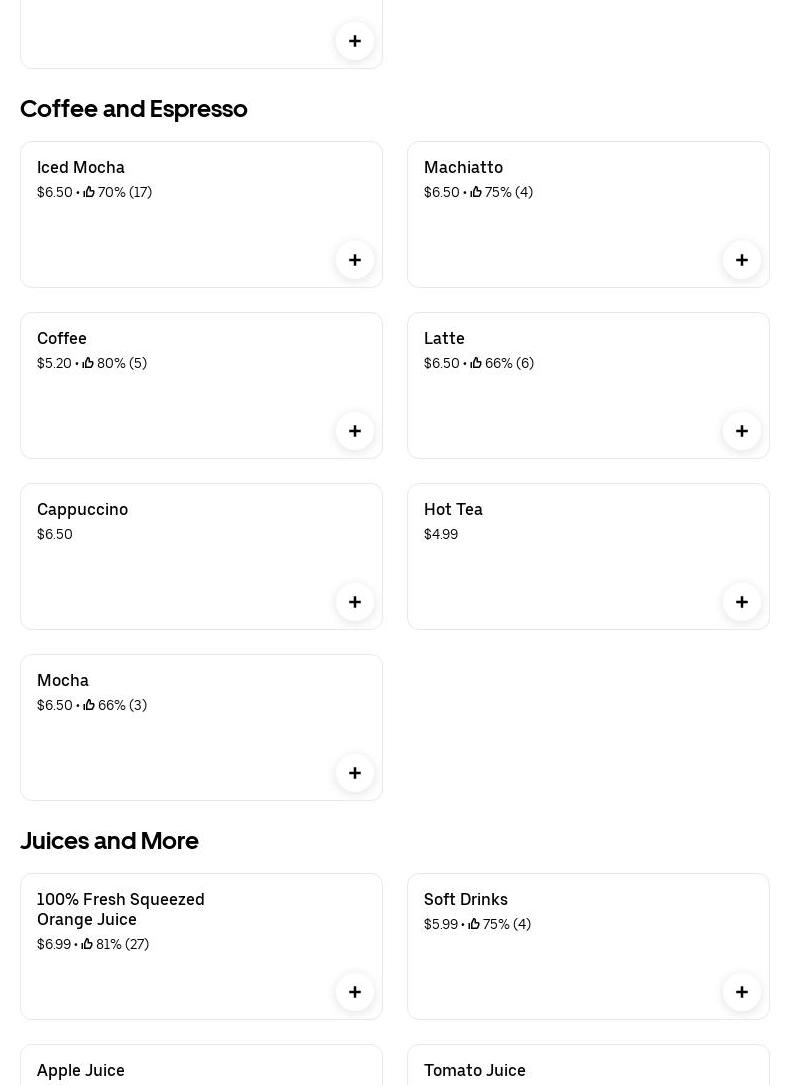Select the Coffee and Espresso section heading
This screenshot has width=804, height=1085.
coord(134,108)
